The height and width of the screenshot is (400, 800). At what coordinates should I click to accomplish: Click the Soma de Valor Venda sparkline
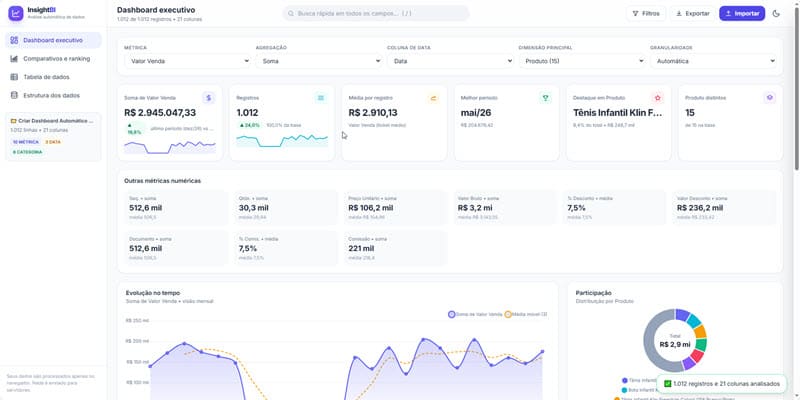[x=170, y=147]
